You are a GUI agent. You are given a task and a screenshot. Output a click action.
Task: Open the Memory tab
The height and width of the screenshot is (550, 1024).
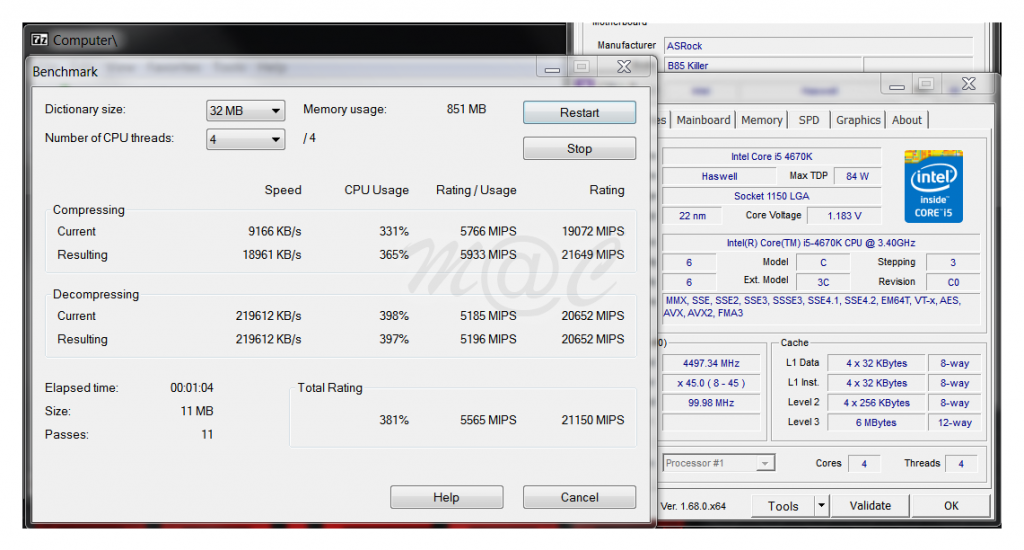point(761,120)
